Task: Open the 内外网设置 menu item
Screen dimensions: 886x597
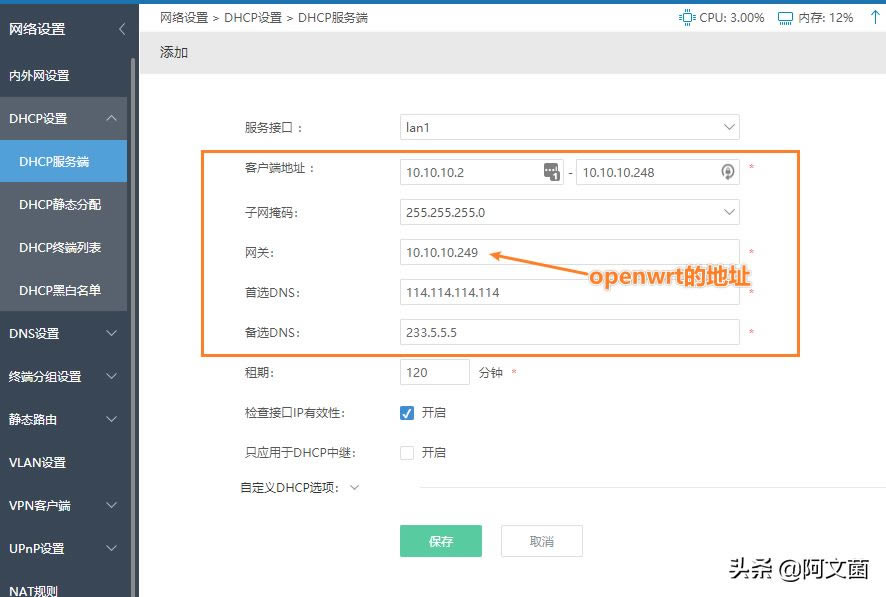Action: pyautogui.click(x=63, y=76)
